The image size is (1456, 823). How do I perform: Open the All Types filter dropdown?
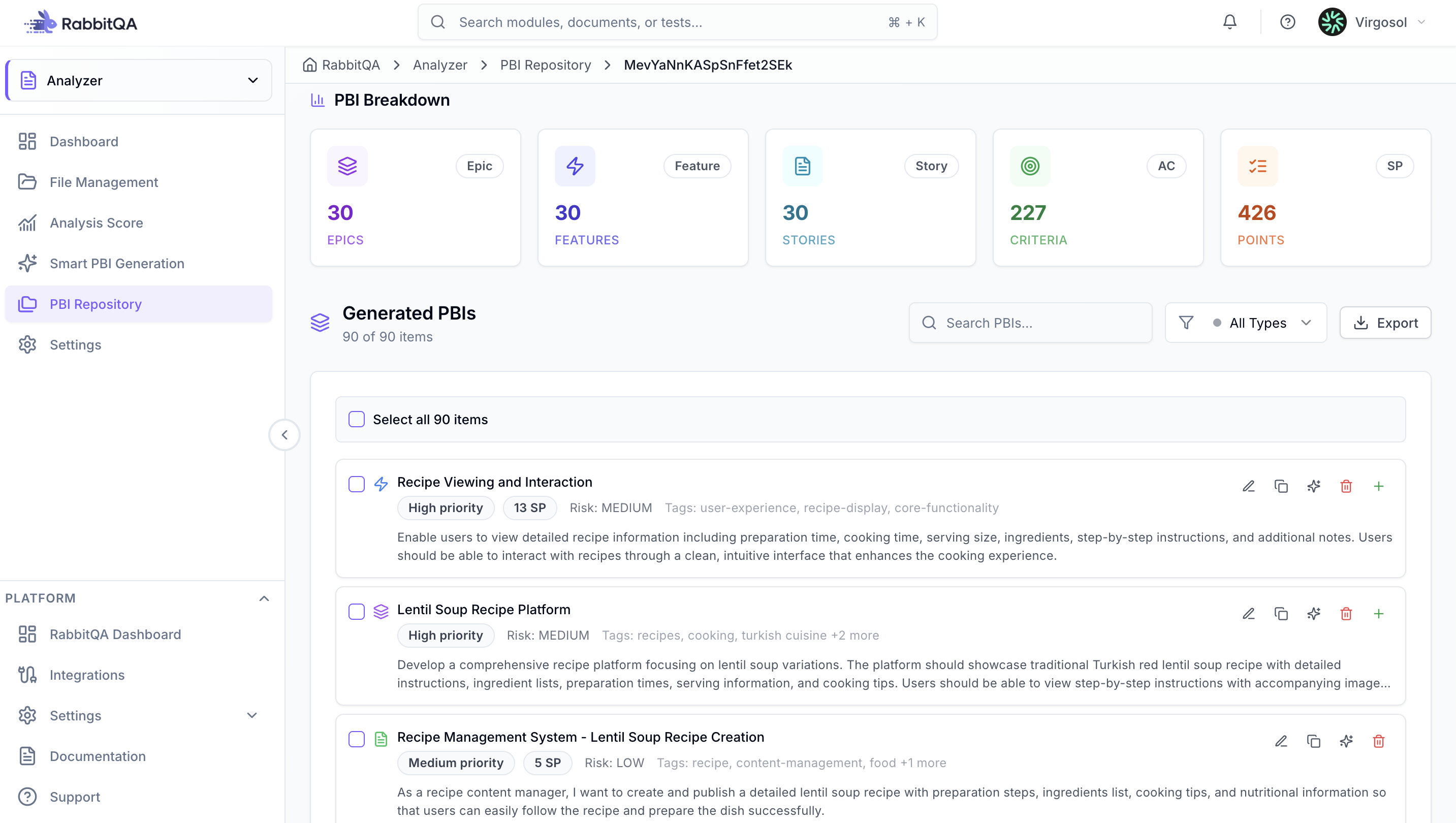[x=1246, y=323]
